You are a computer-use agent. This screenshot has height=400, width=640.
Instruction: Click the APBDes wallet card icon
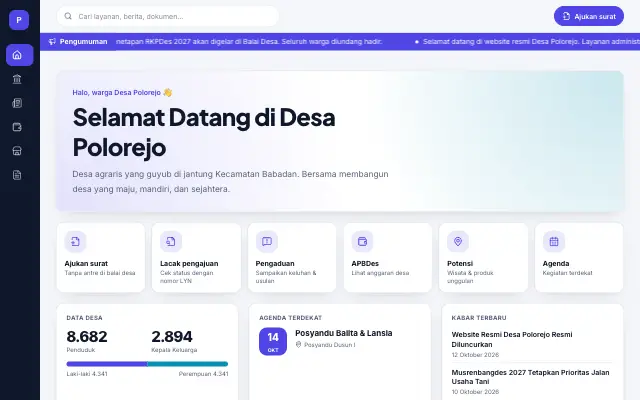(362, 242)
